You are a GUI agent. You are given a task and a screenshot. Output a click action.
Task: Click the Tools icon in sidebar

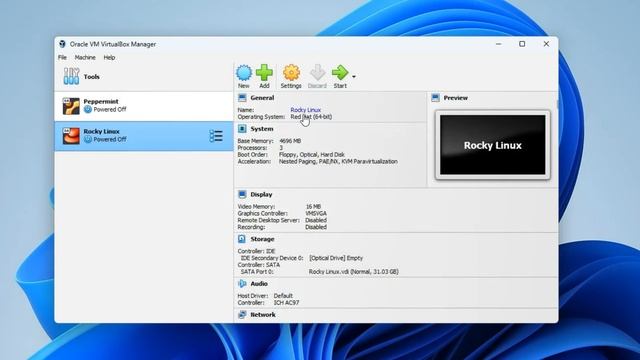click(71, 76)
